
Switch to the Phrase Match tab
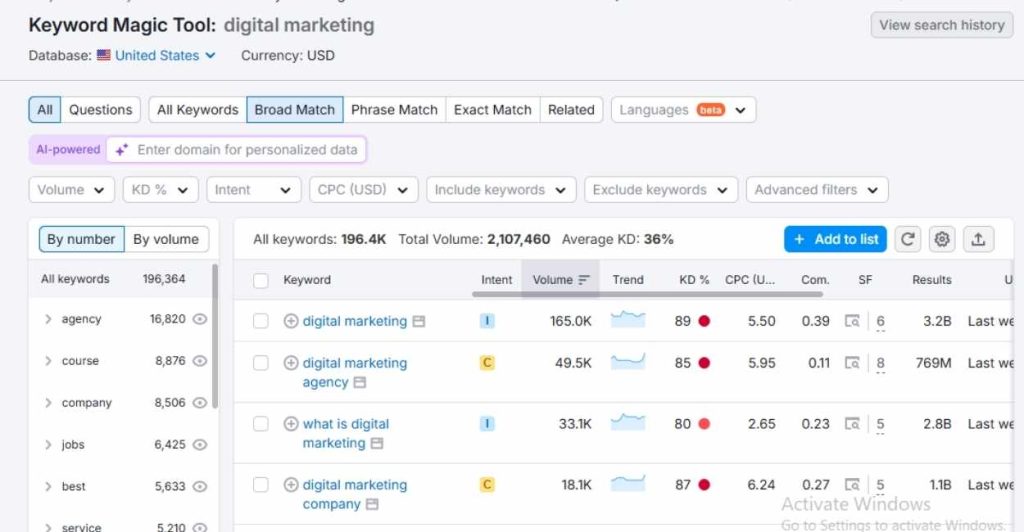[x=394, y=110]
